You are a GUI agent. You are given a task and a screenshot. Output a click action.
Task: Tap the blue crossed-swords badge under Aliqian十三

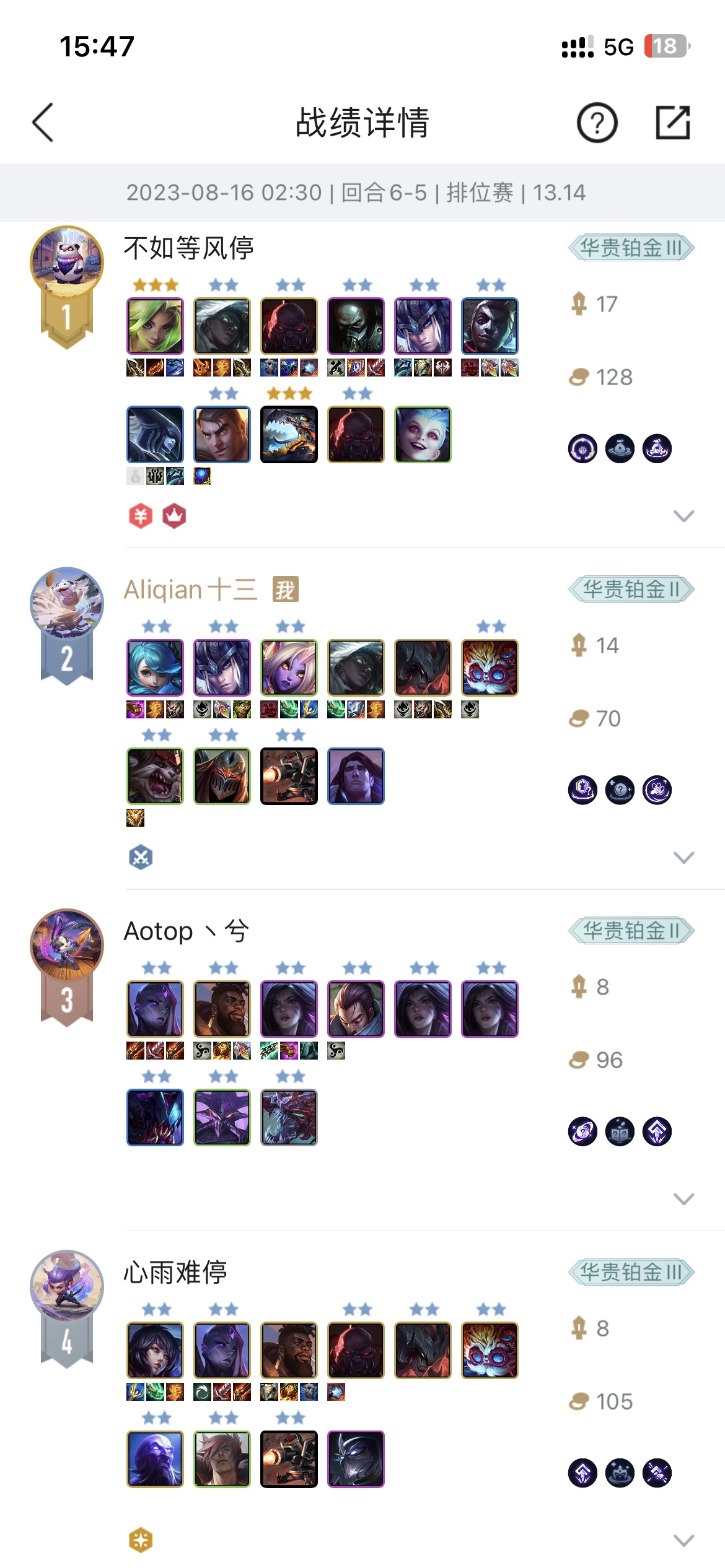[141, 857]
